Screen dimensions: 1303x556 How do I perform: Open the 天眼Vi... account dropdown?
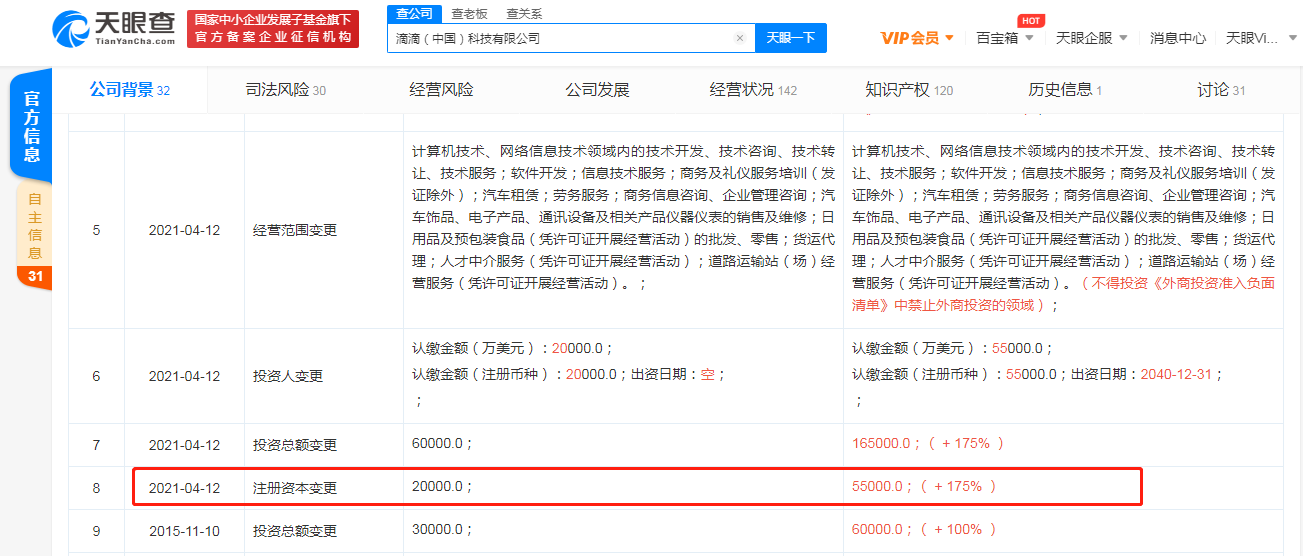tap(1263, 38)
